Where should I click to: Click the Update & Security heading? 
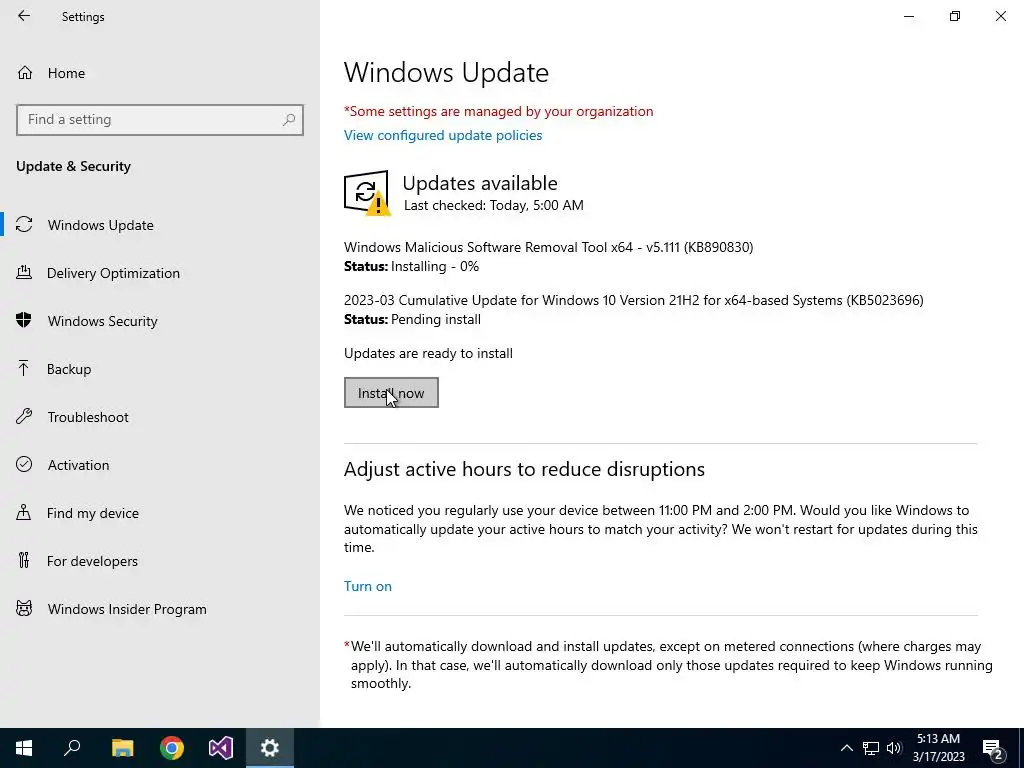(73, 167)
